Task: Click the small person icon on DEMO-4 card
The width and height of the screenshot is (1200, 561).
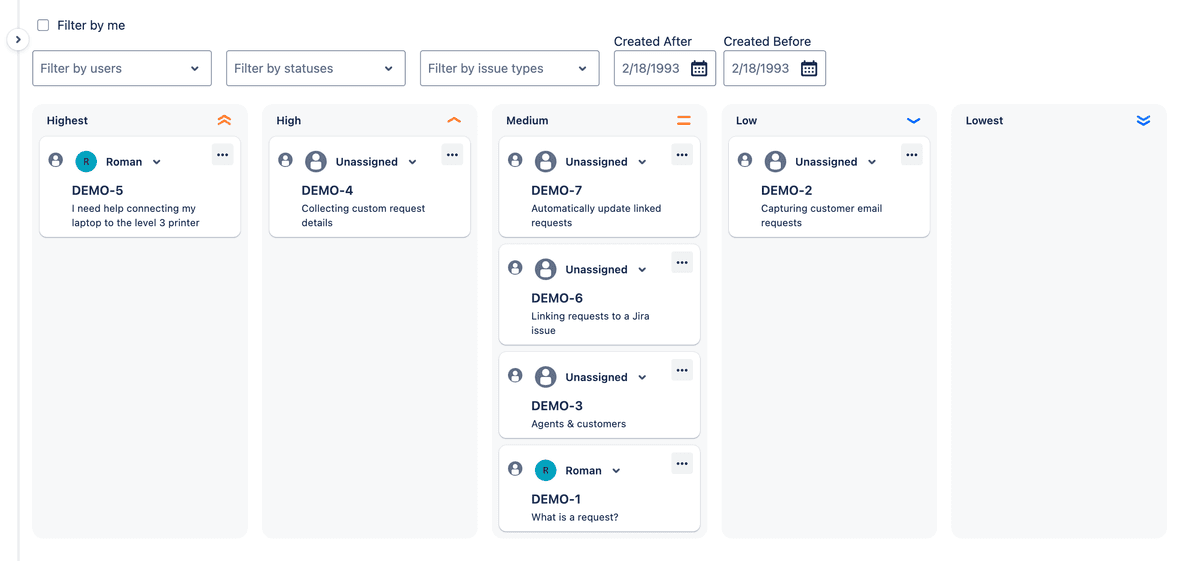Action: (286, 160)
